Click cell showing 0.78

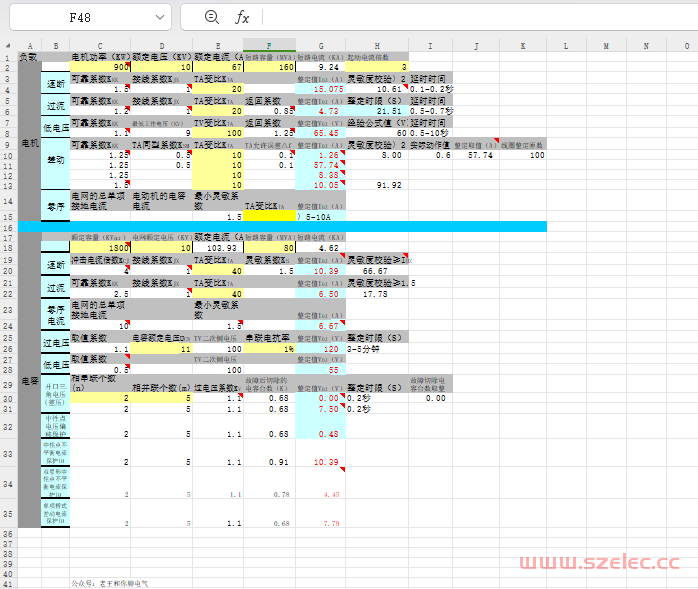tap(269, 483)
